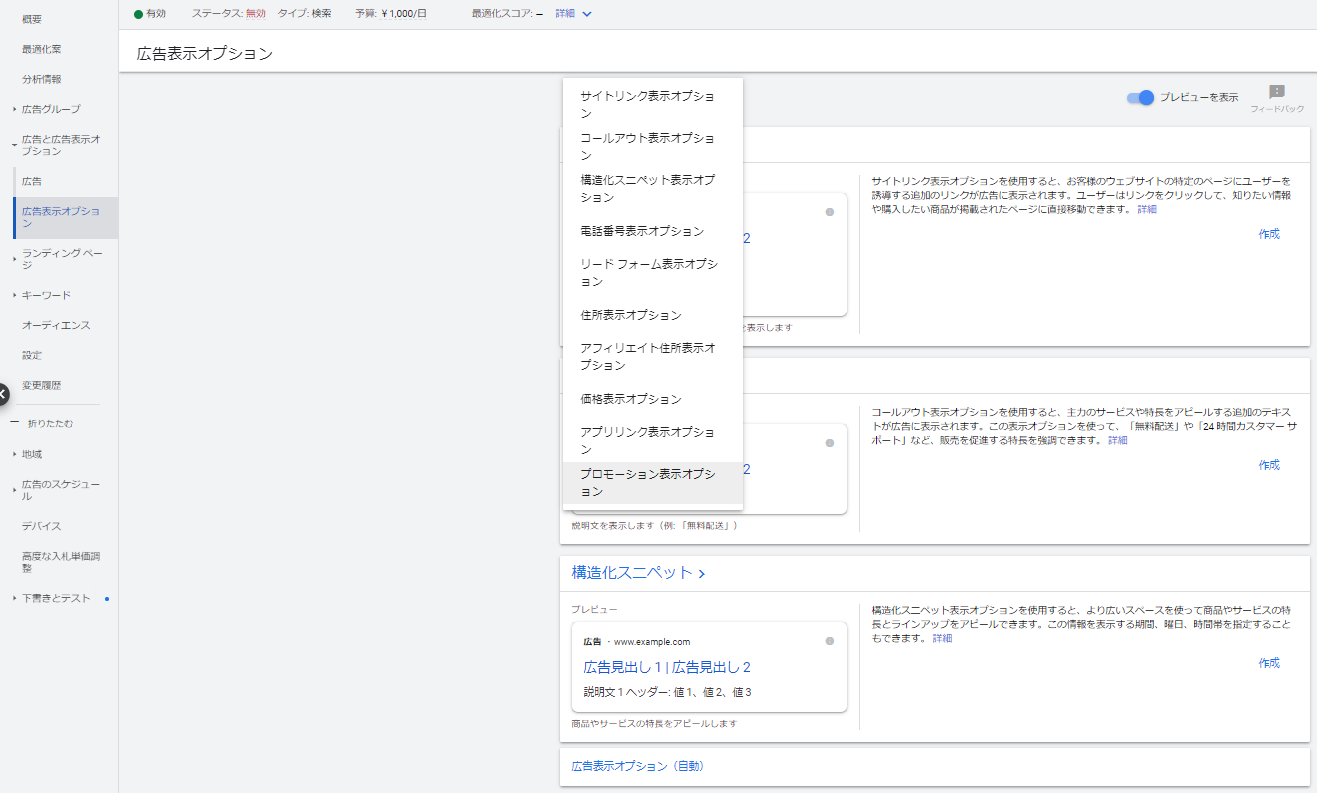Click gray dot in structured snippet preview card
This screenshot has width=1317, height=793.
click(x=829, y=641)
